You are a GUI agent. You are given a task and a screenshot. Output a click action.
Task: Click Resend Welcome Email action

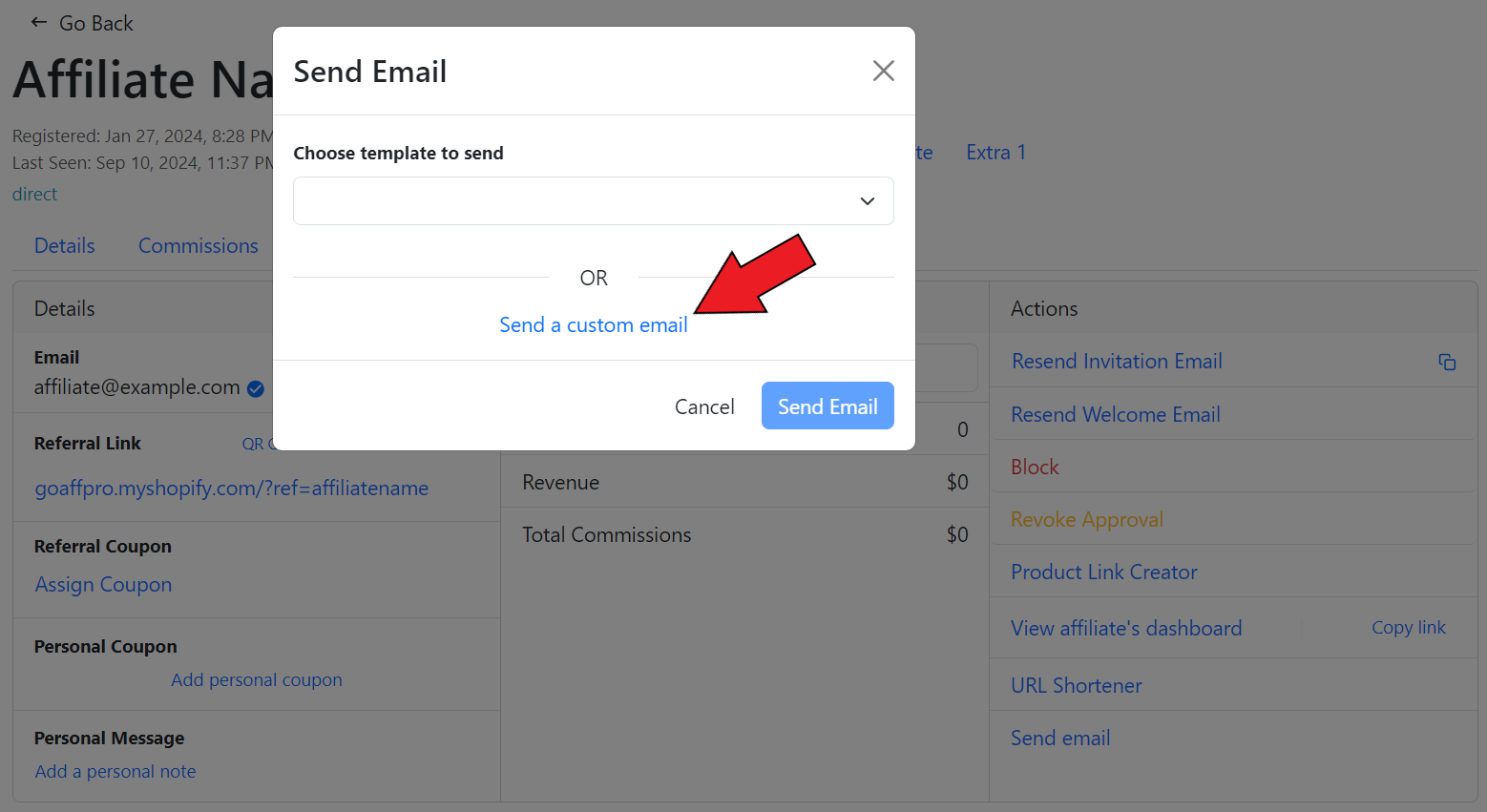(x=1115, y=415)
